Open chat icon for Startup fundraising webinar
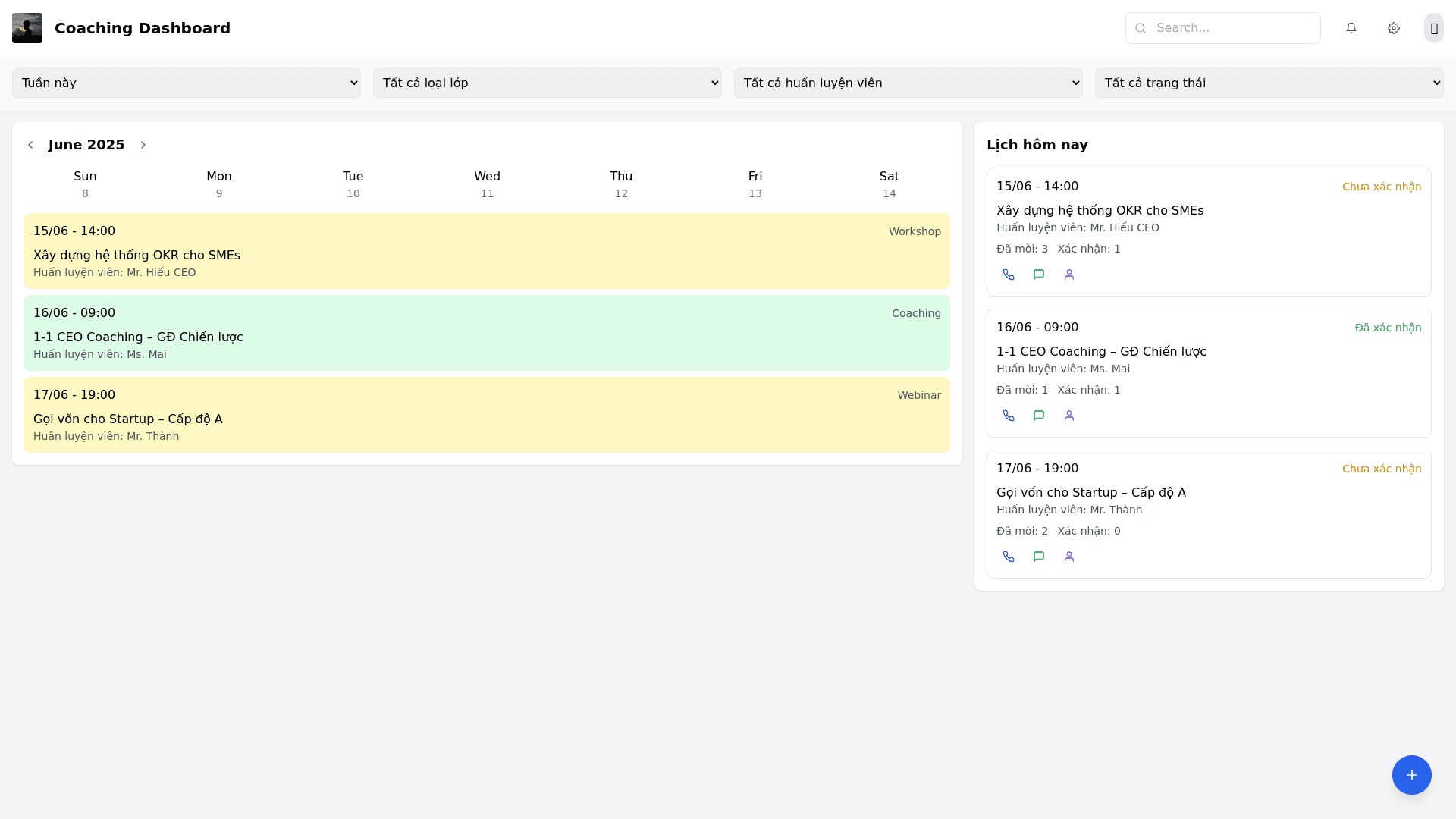 1038,557
